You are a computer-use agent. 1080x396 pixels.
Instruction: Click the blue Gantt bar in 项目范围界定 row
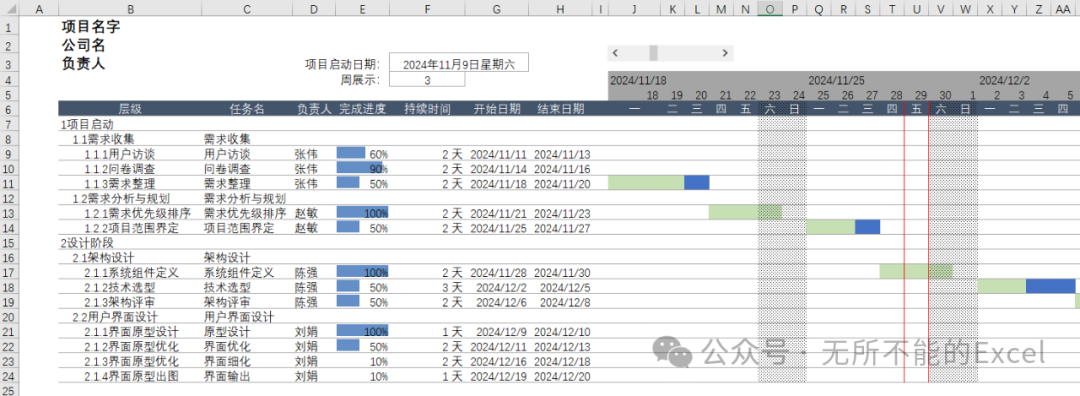click(x=868, y=227)
